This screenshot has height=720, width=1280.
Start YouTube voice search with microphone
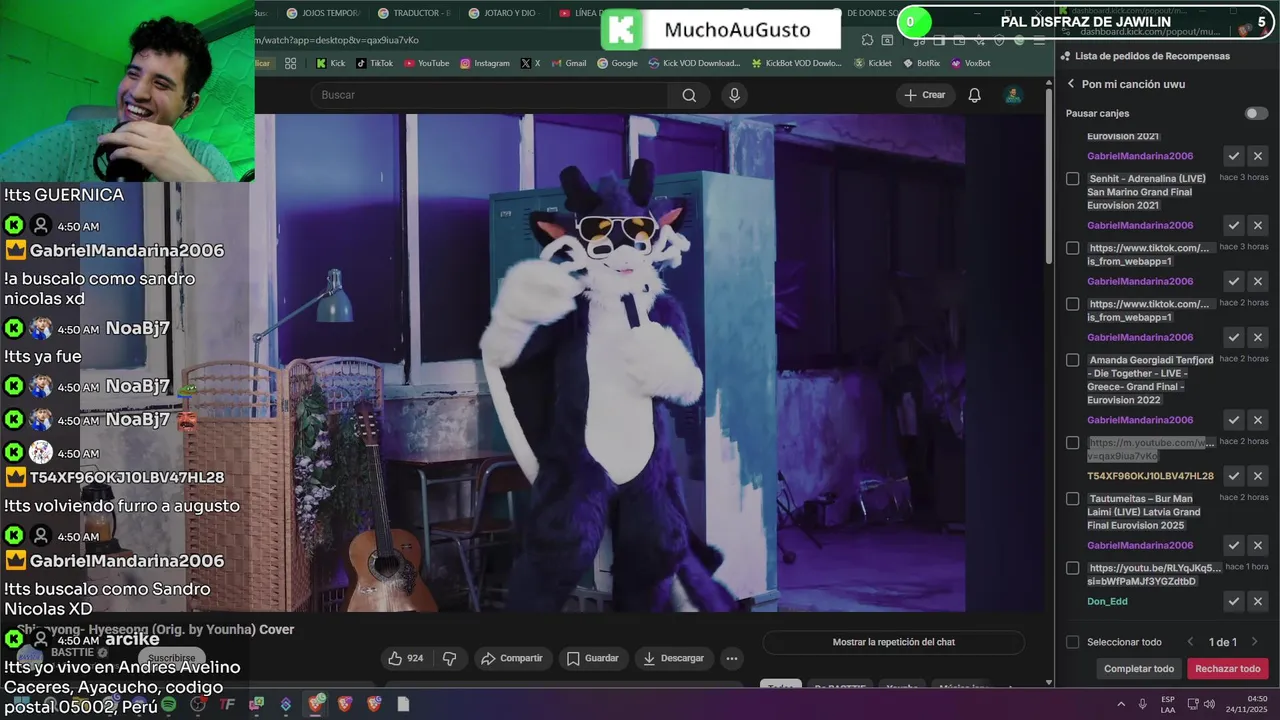click(x=734, y=95)
